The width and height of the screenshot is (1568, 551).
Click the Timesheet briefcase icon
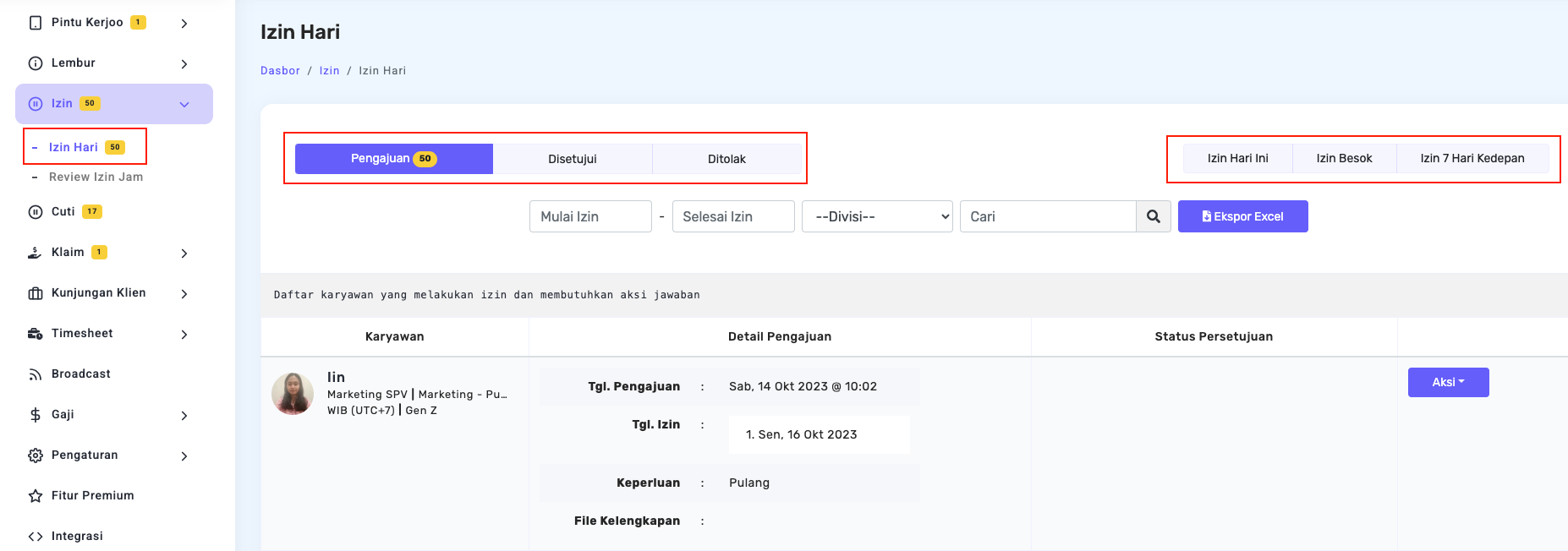coord(36,334)
